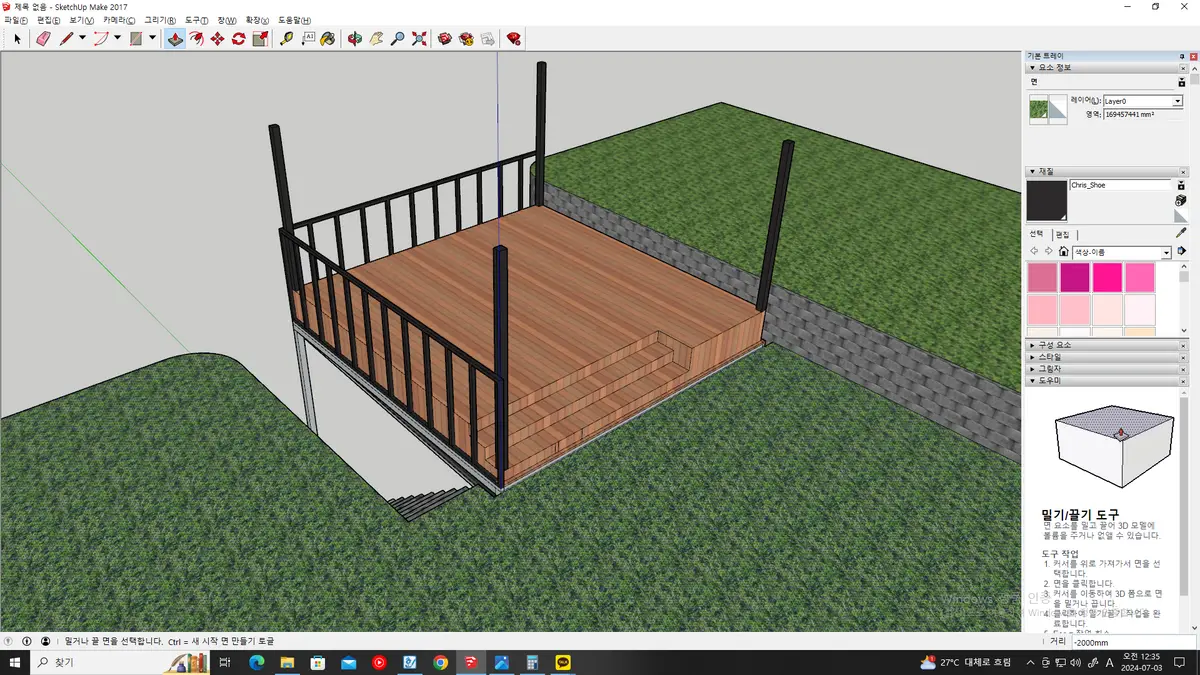Choose the hot pink color swatch
Image resolution: width=1200 pixels, height=675 pixels.
click(1107, 277)
